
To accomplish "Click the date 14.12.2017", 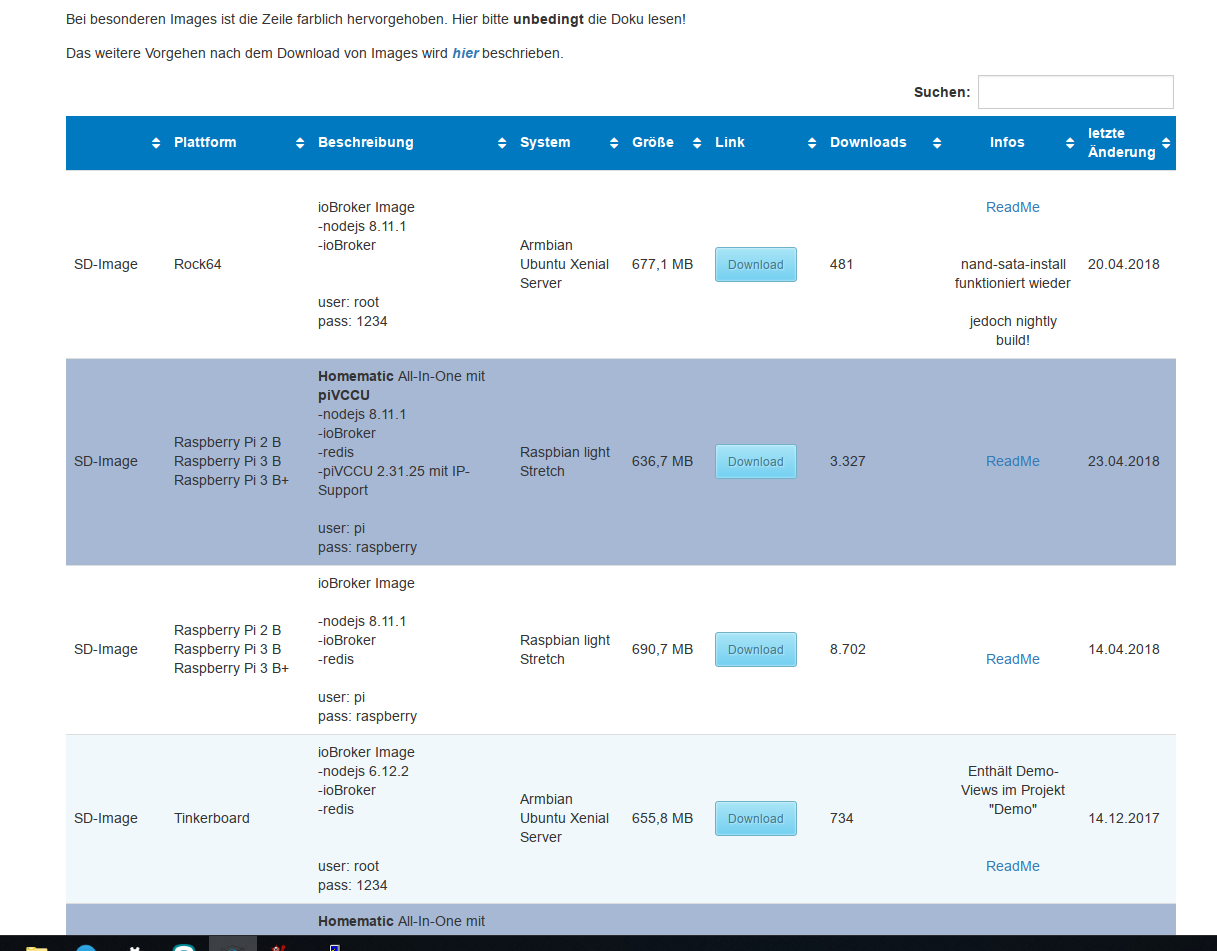I will point(1124,818).
